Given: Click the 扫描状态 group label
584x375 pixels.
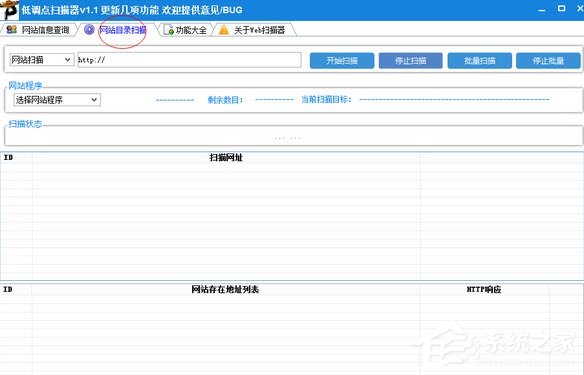Looking at the screenshot, I should pyautogui.click(x=25, y=124).
